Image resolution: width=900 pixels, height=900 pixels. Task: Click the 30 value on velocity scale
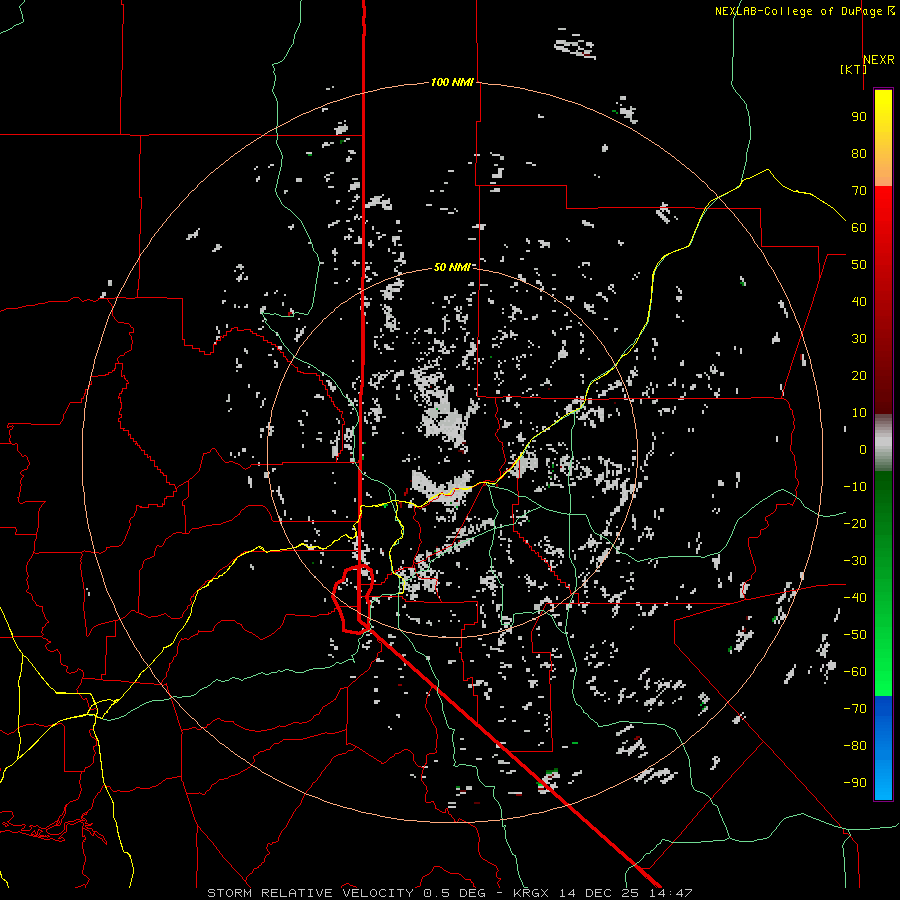[859, 339]
